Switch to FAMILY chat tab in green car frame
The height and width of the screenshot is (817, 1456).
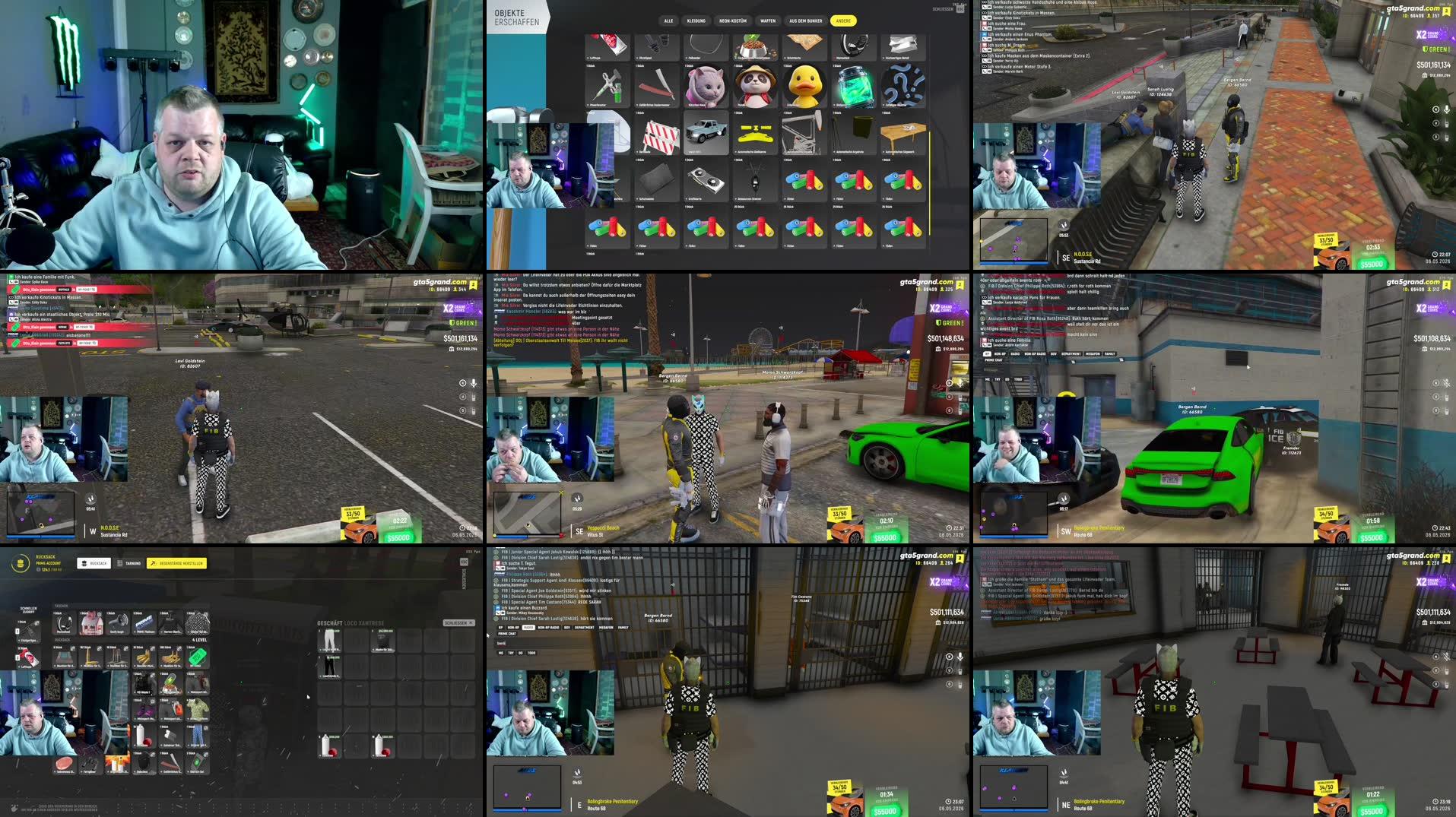[1110, 353]
